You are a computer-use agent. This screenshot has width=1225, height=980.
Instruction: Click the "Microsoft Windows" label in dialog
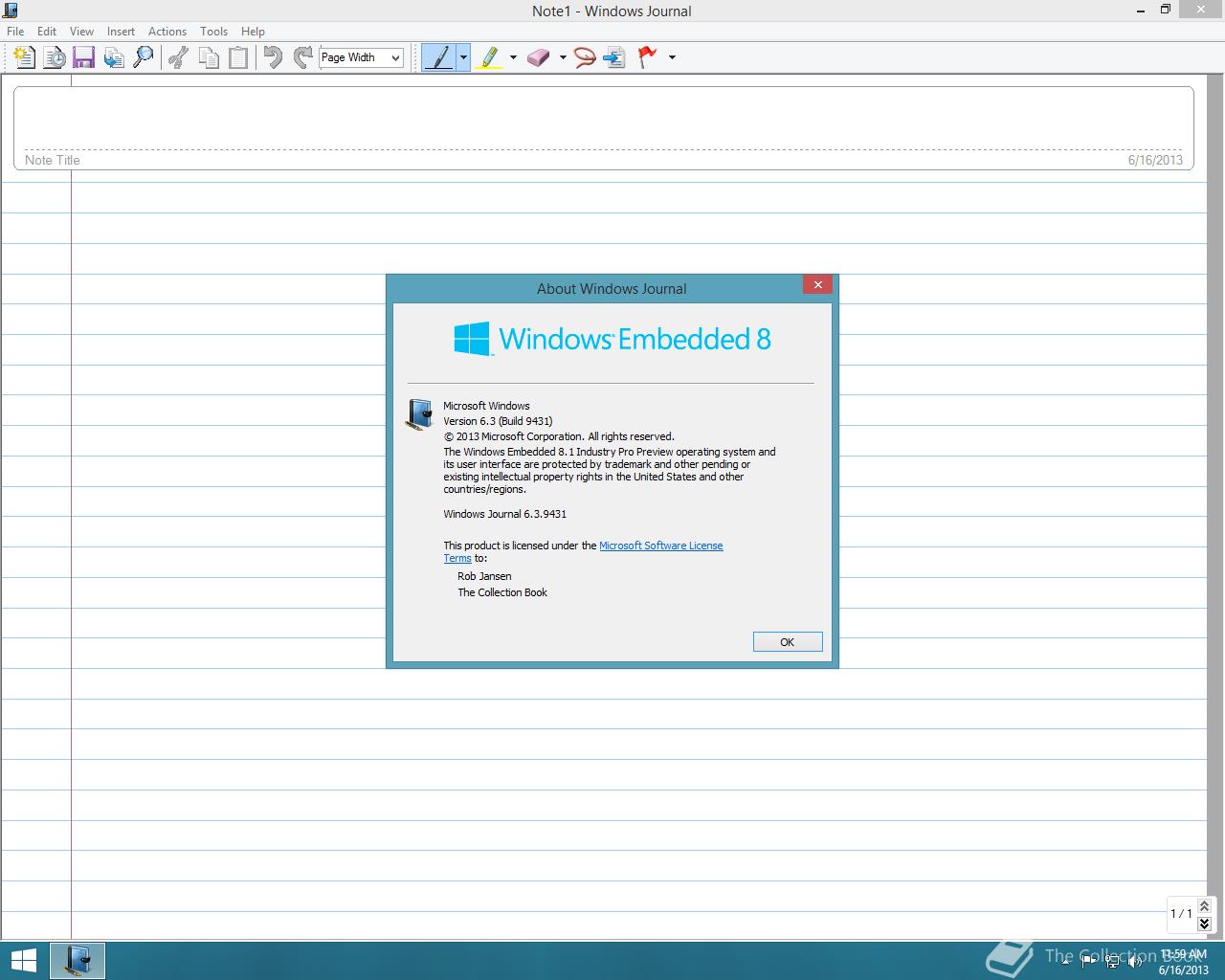pyautogui.click(x=486, y=406)
